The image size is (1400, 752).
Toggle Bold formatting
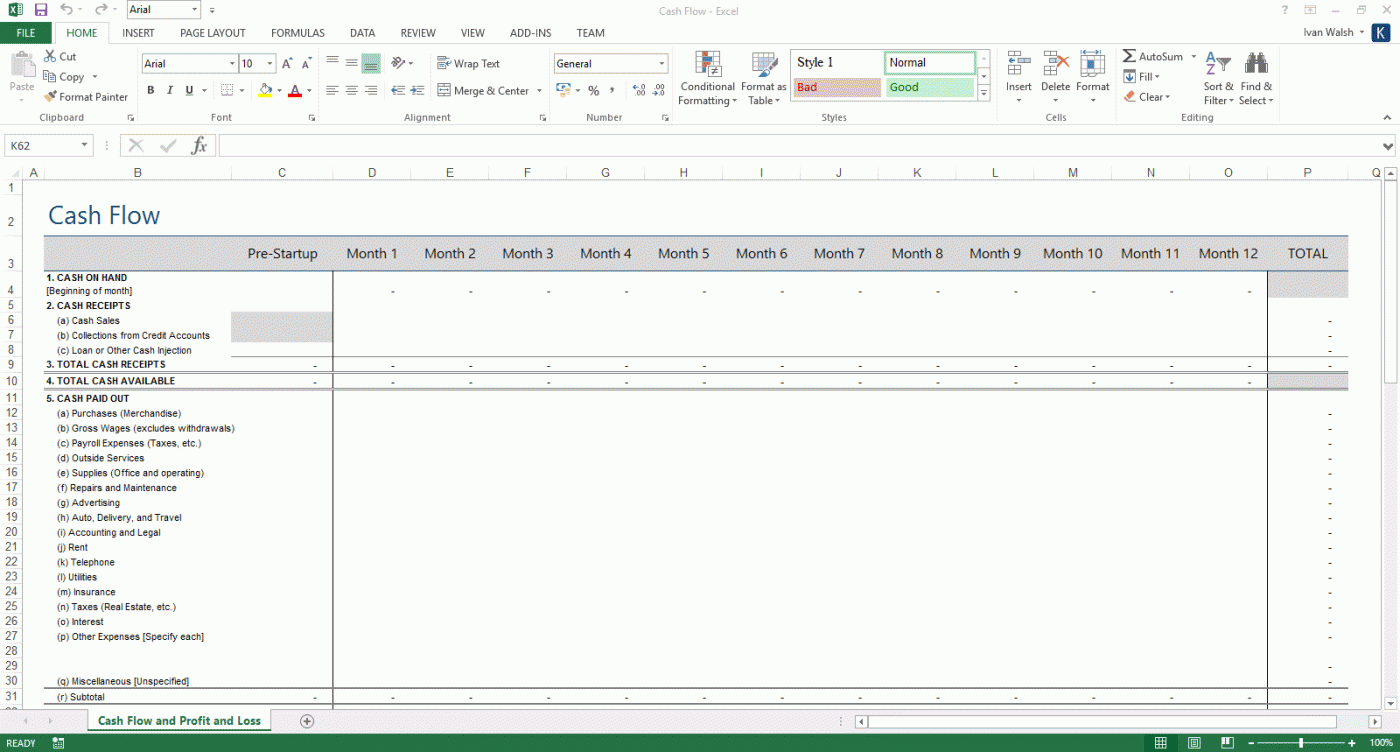click(x=151, y=90)
